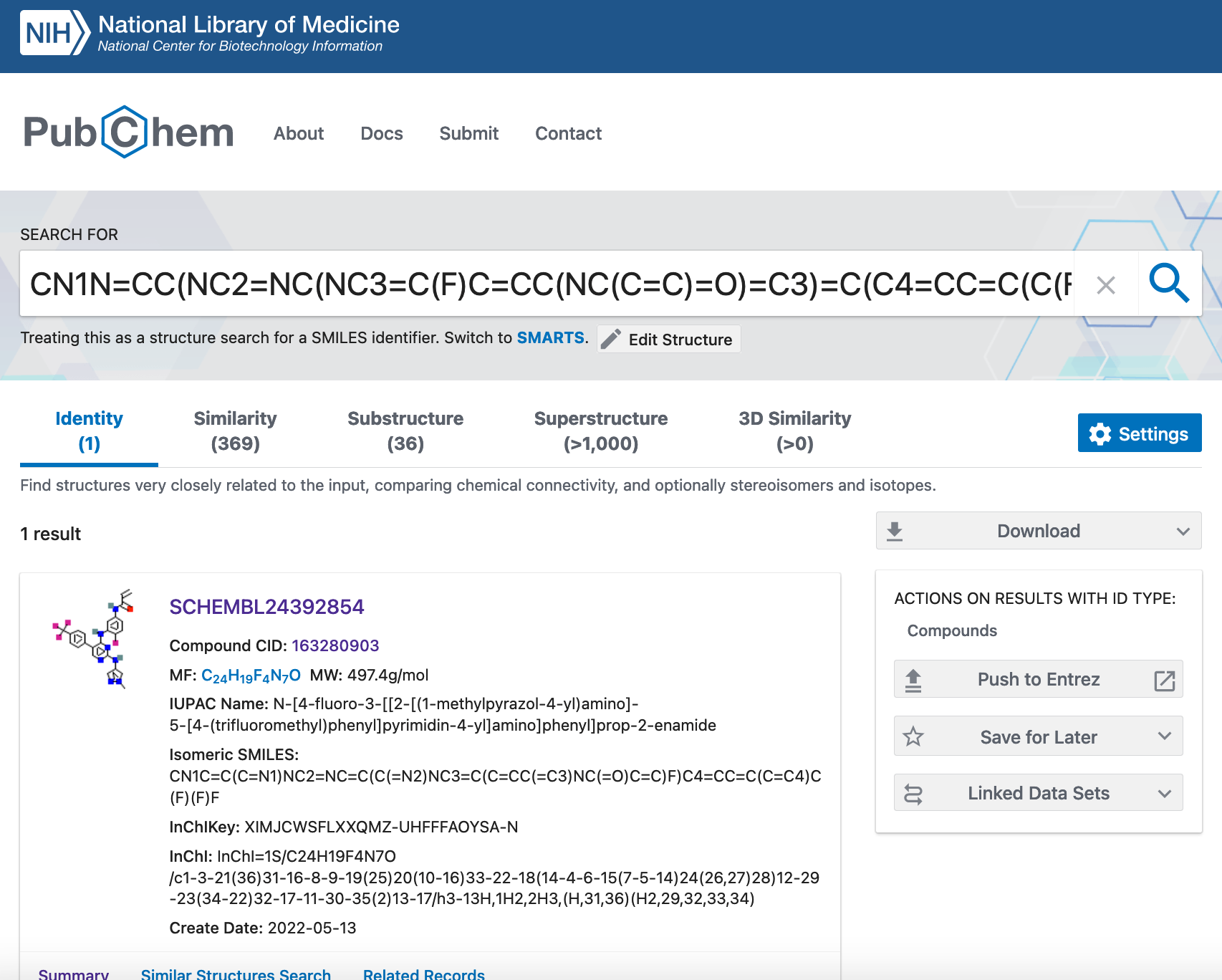Switch to the Substructure (36) tab

(x=405, y=431)
